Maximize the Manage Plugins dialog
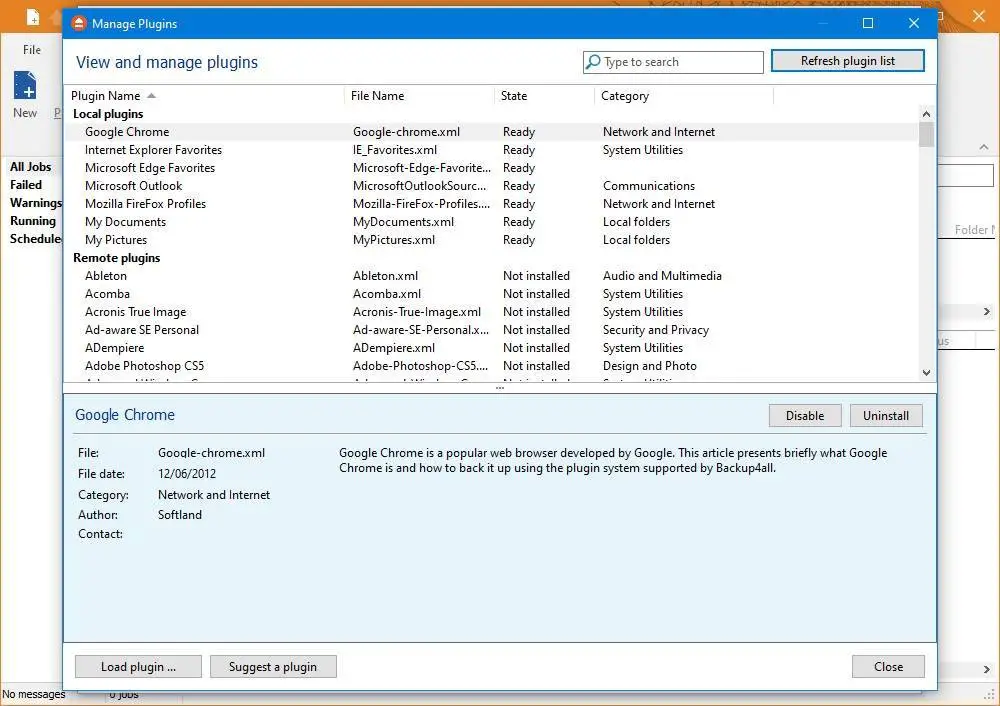Screen dimensions: 1000x706 (x=868, y=23)
